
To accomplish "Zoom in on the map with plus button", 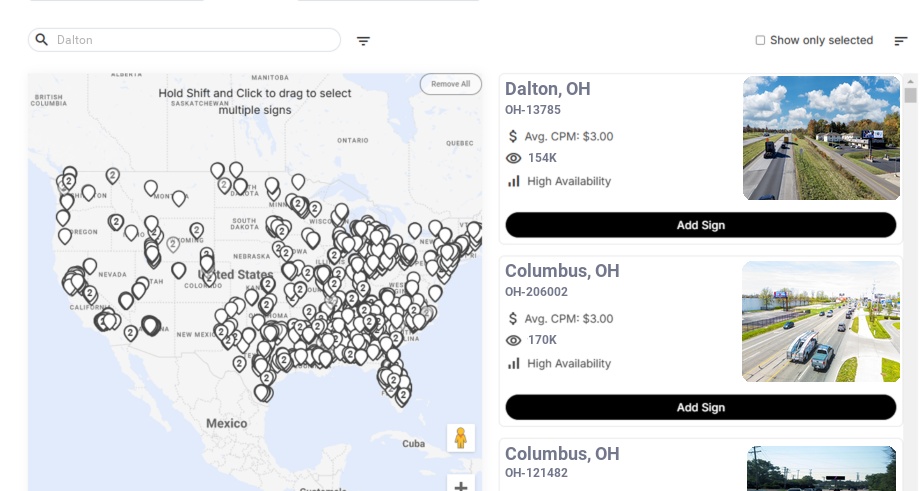I will coord(460,486).
